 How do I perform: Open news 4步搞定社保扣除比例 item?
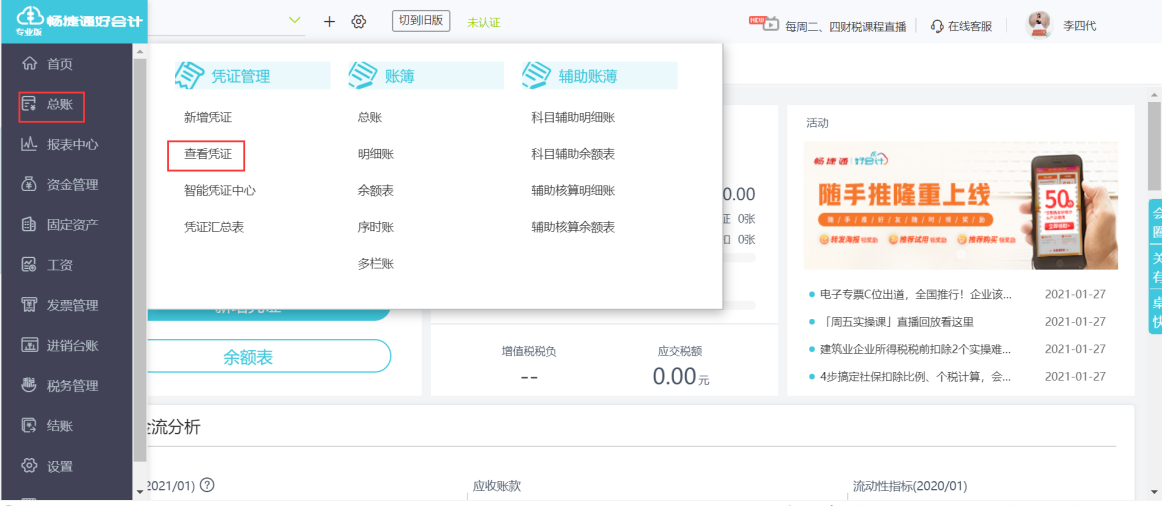(x=915, y=377)
